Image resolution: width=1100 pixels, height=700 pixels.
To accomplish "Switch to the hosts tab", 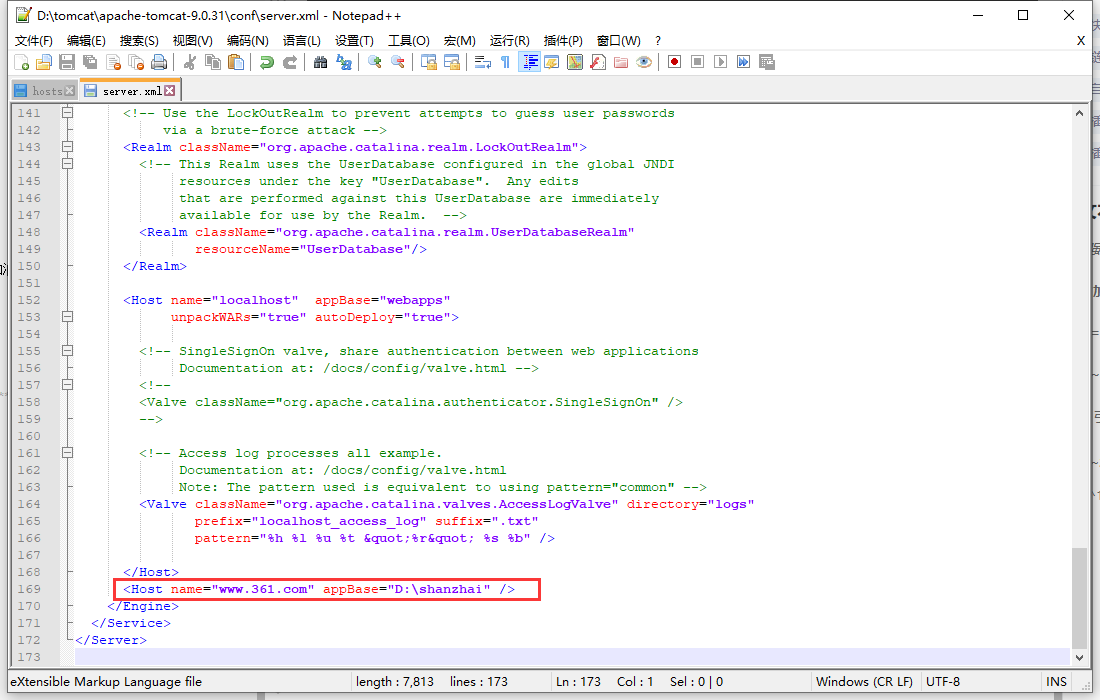I will [40, 90].
